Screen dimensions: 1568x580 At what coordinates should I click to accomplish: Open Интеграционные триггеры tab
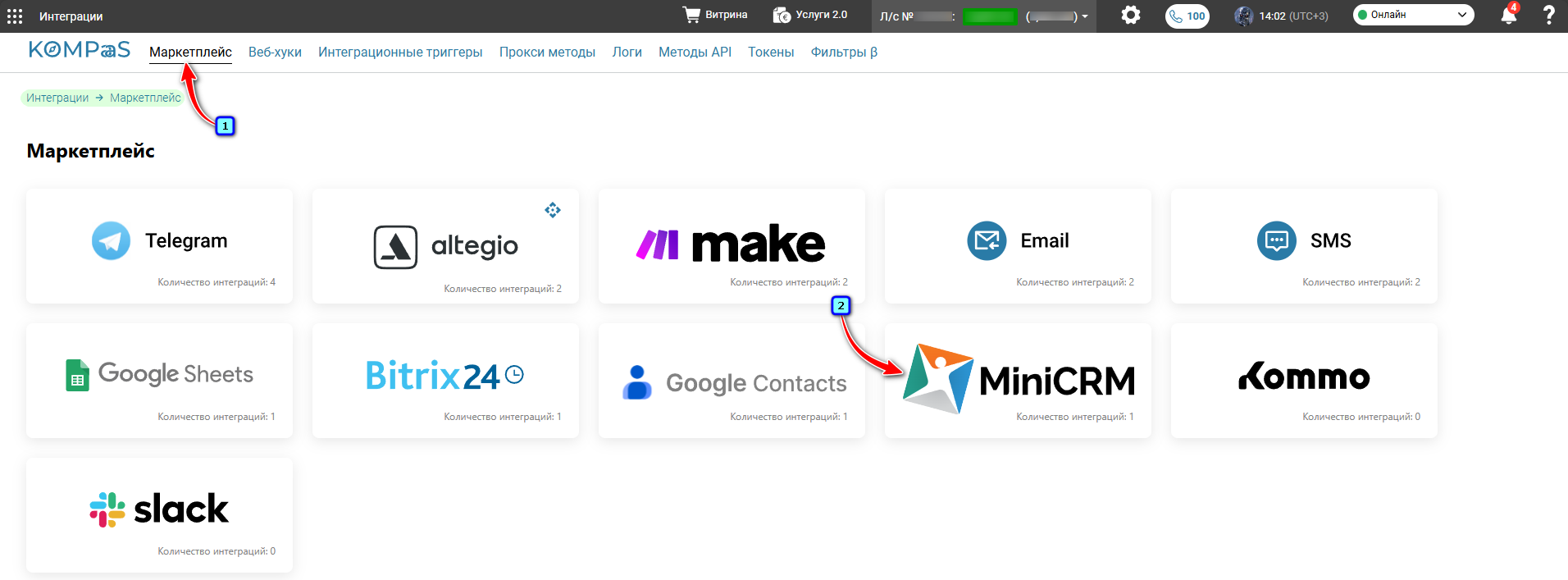[x=400, y=53]
